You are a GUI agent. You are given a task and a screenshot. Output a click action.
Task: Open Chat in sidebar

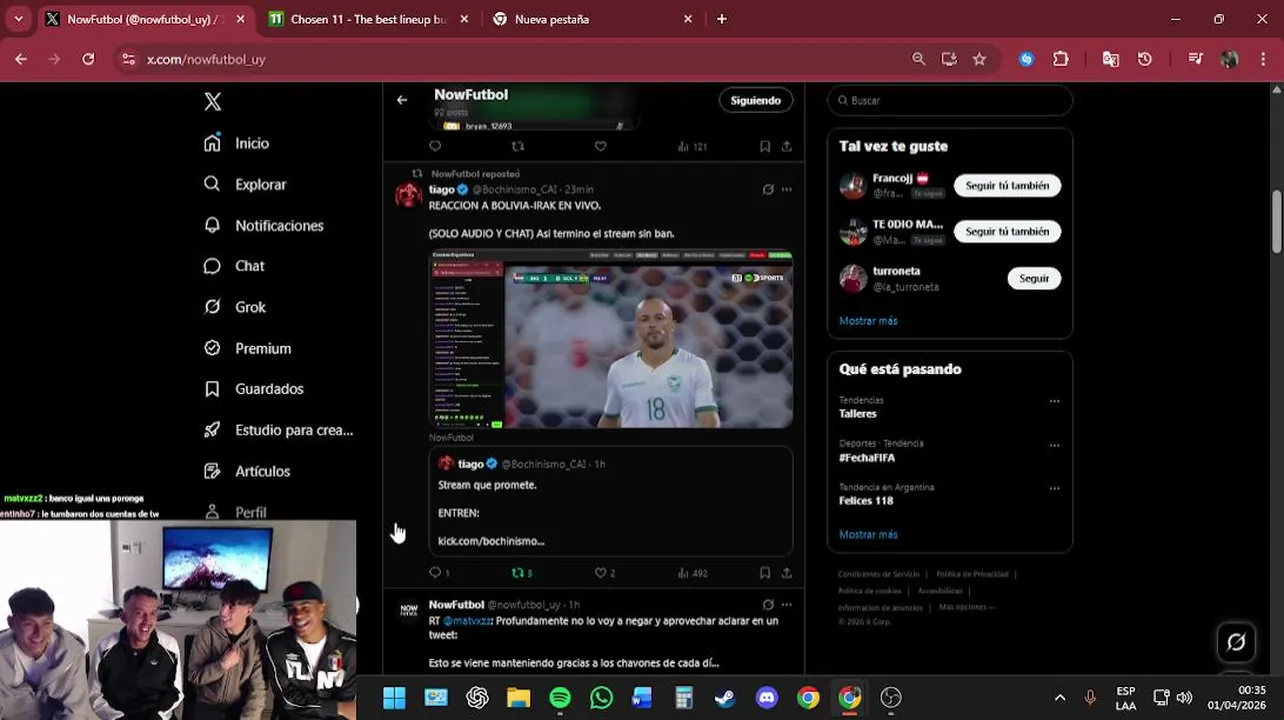[x=234, y=266]
